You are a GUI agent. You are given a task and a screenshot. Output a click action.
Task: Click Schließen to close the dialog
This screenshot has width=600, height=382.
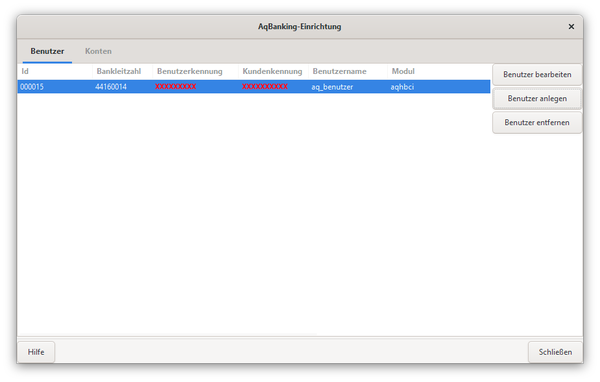click(x=555, y=352)
